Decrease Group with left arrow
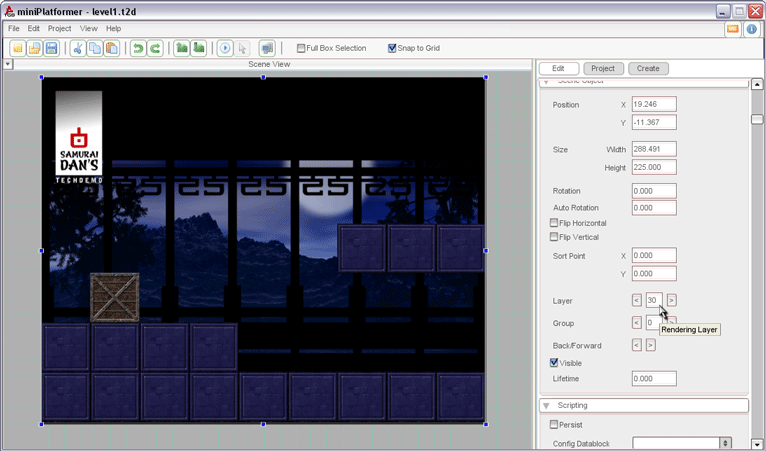Image resolution: width=766 pixels, height=451 pixels. (637, 322)
